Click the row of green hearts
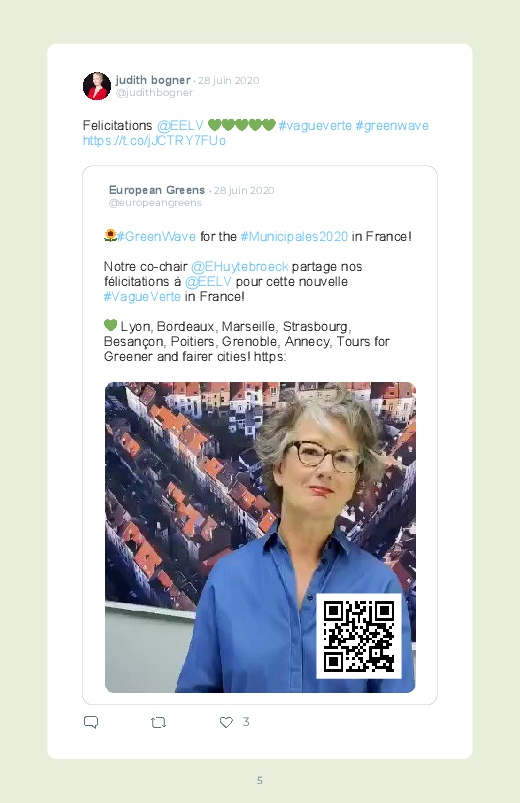 (x=242, y=125)
